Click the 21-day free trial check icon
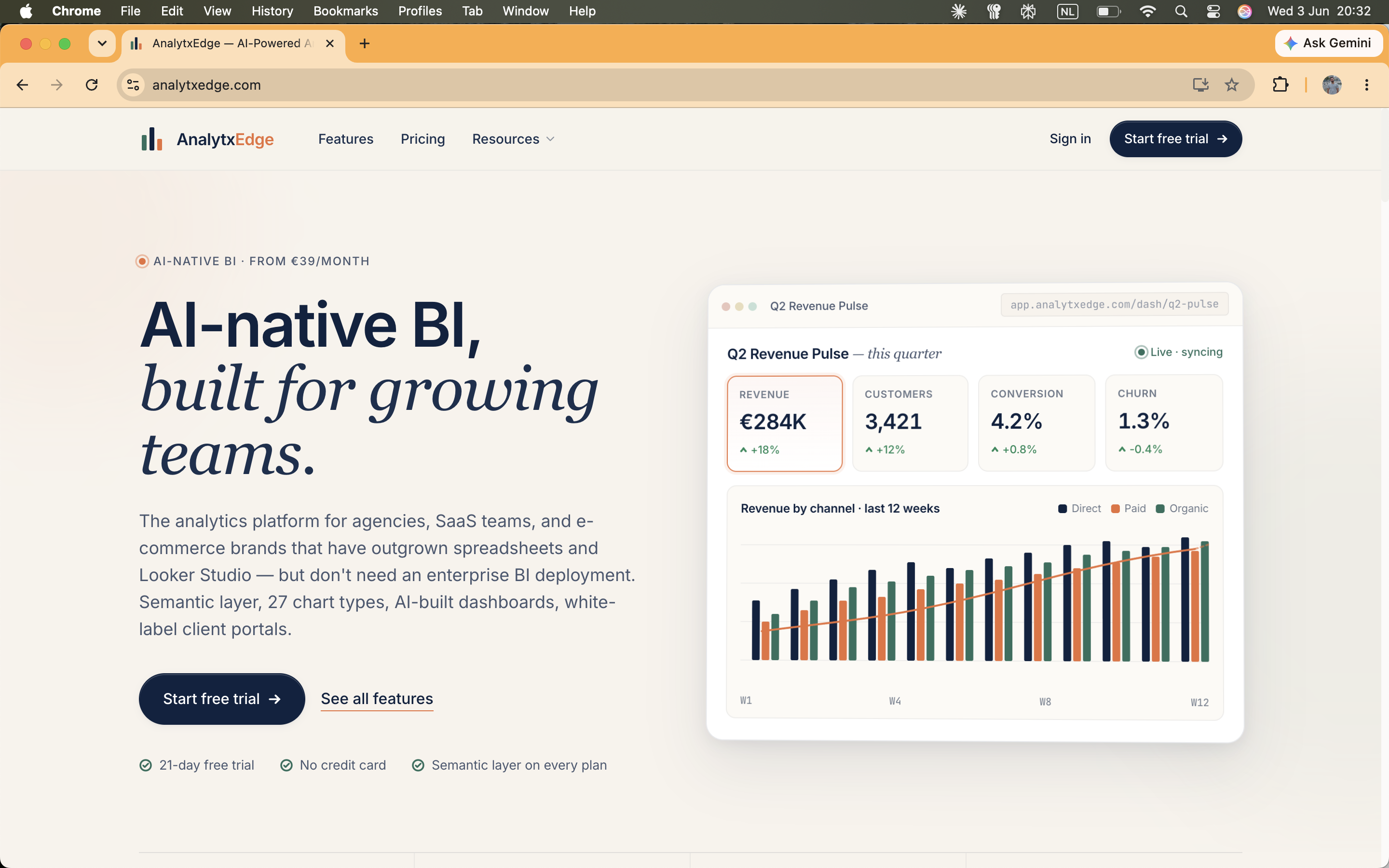Screen dimensions: 1389x868 (x=146, y=765)
